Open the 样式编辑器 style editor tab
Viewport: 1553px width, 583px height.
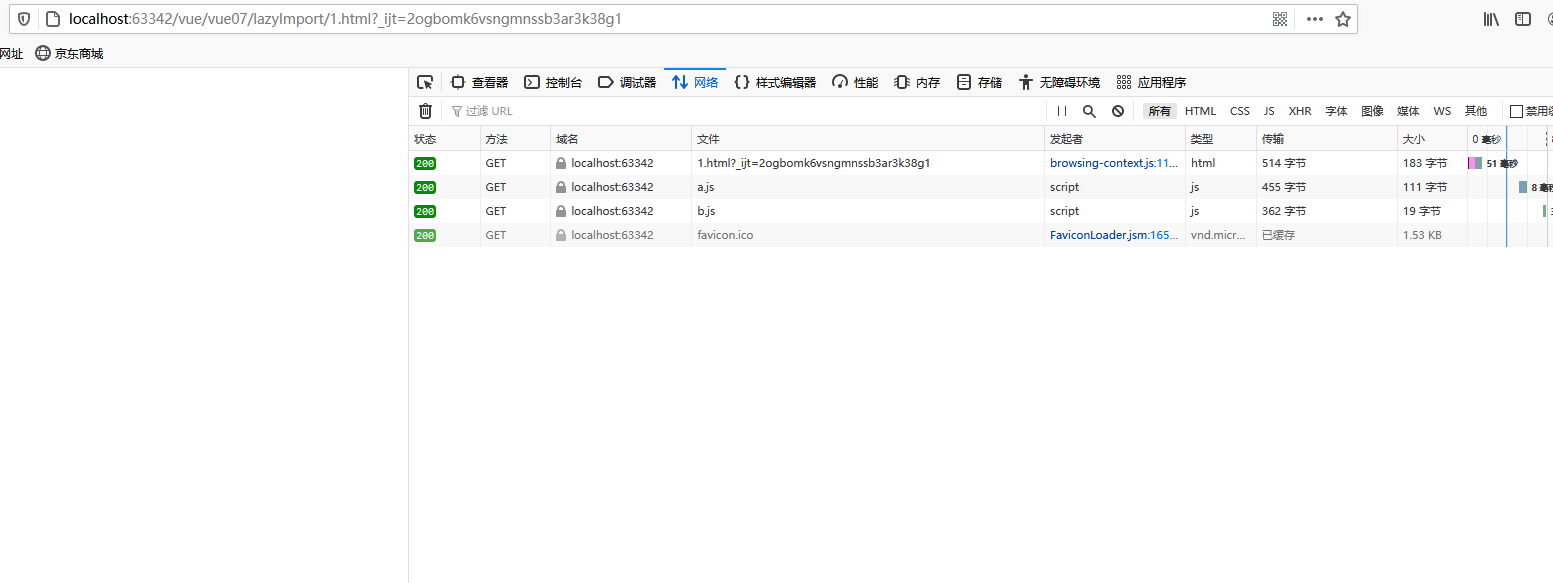[x=775, y=82]
